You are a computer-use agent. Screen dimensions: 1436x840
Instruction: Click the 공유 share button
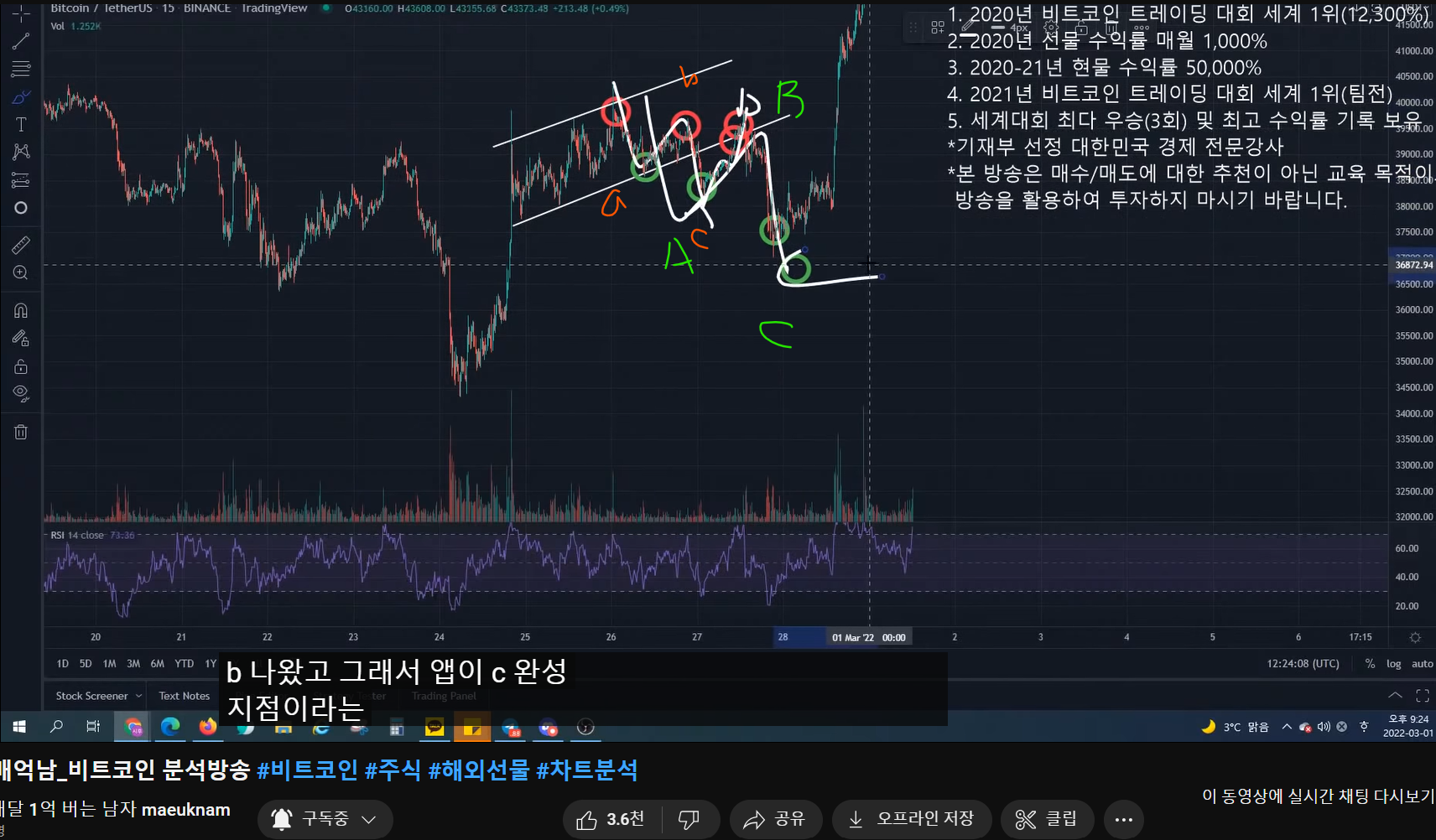click(x=775, y=819)
